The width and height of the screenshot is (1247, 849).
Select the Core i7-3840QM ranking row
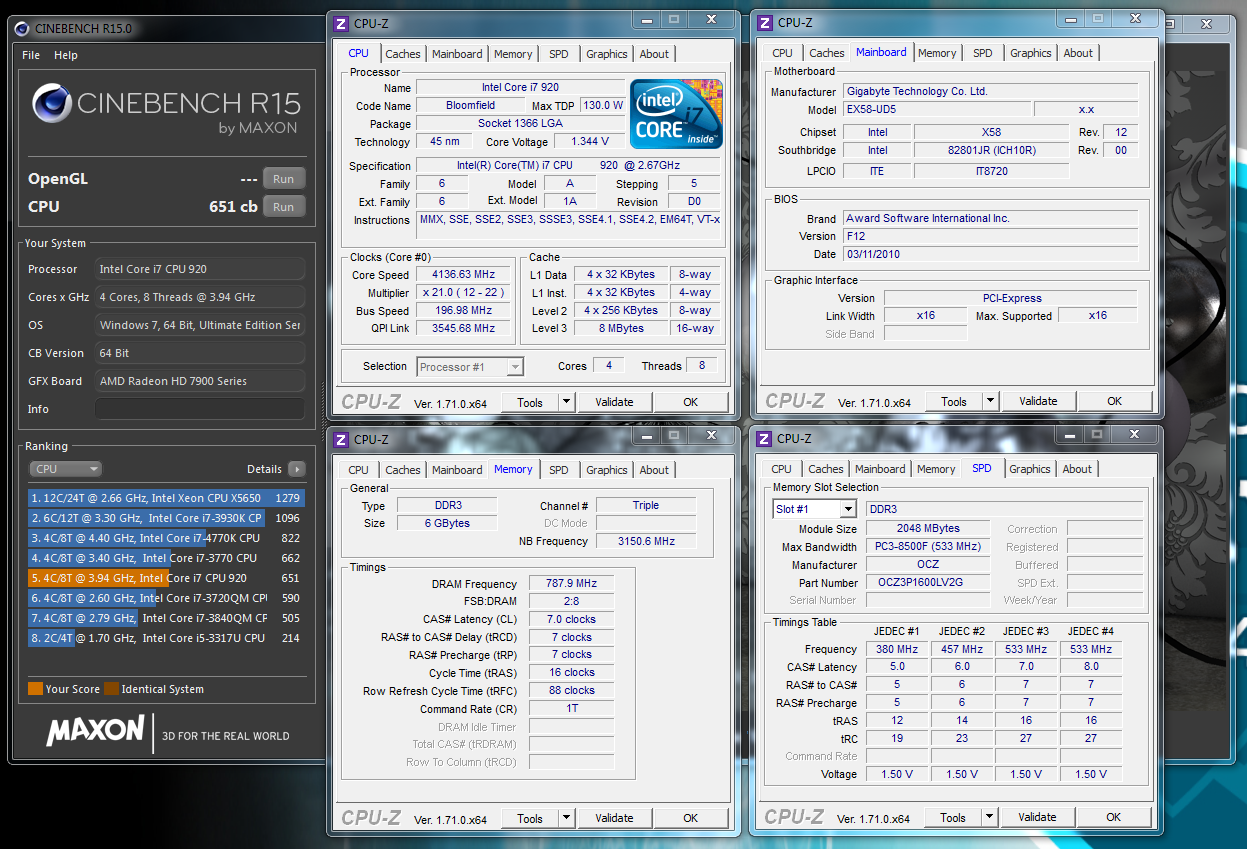pos(167,618)
